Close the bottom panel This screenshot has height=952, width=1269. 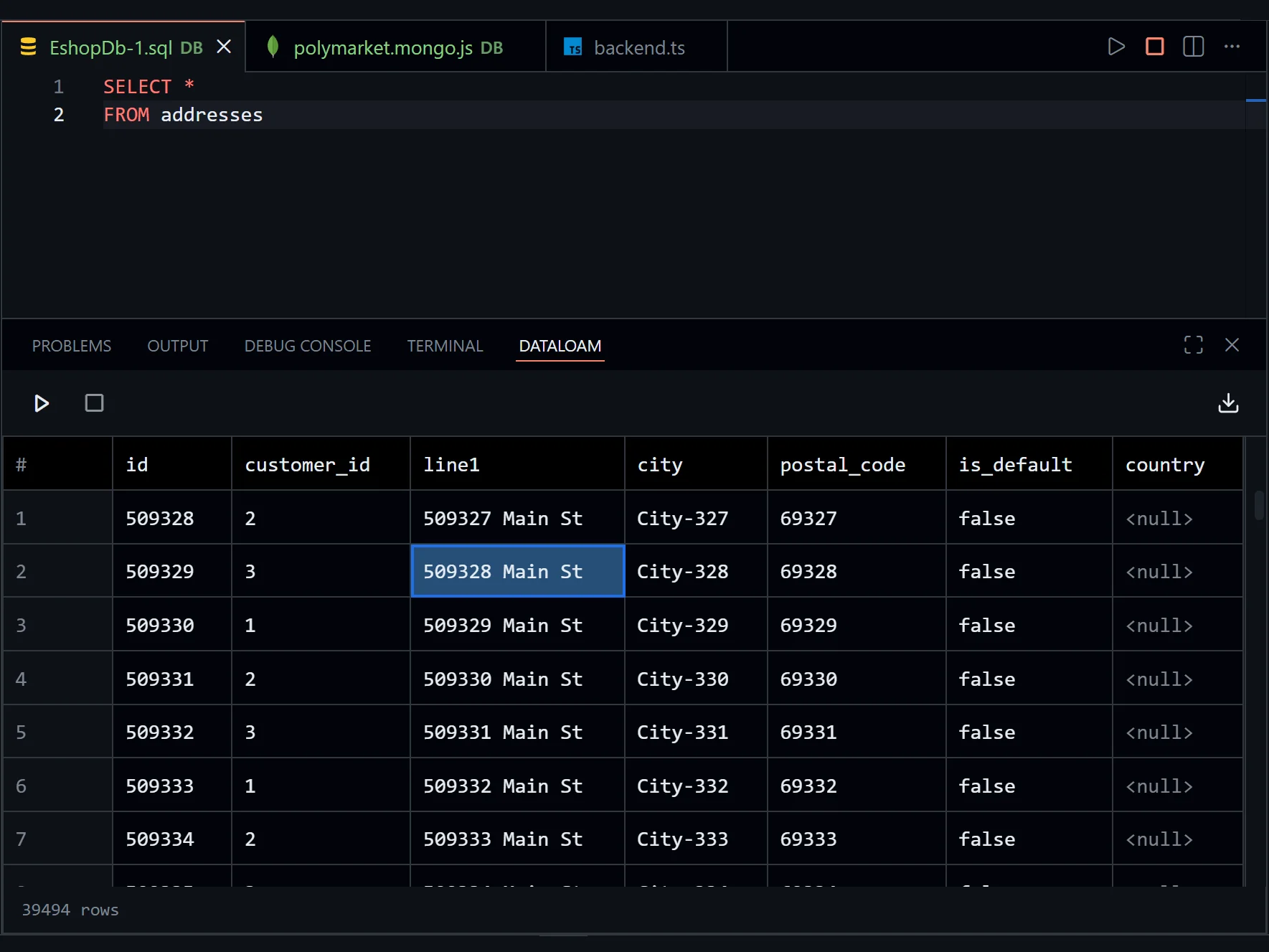[1232, 345]
